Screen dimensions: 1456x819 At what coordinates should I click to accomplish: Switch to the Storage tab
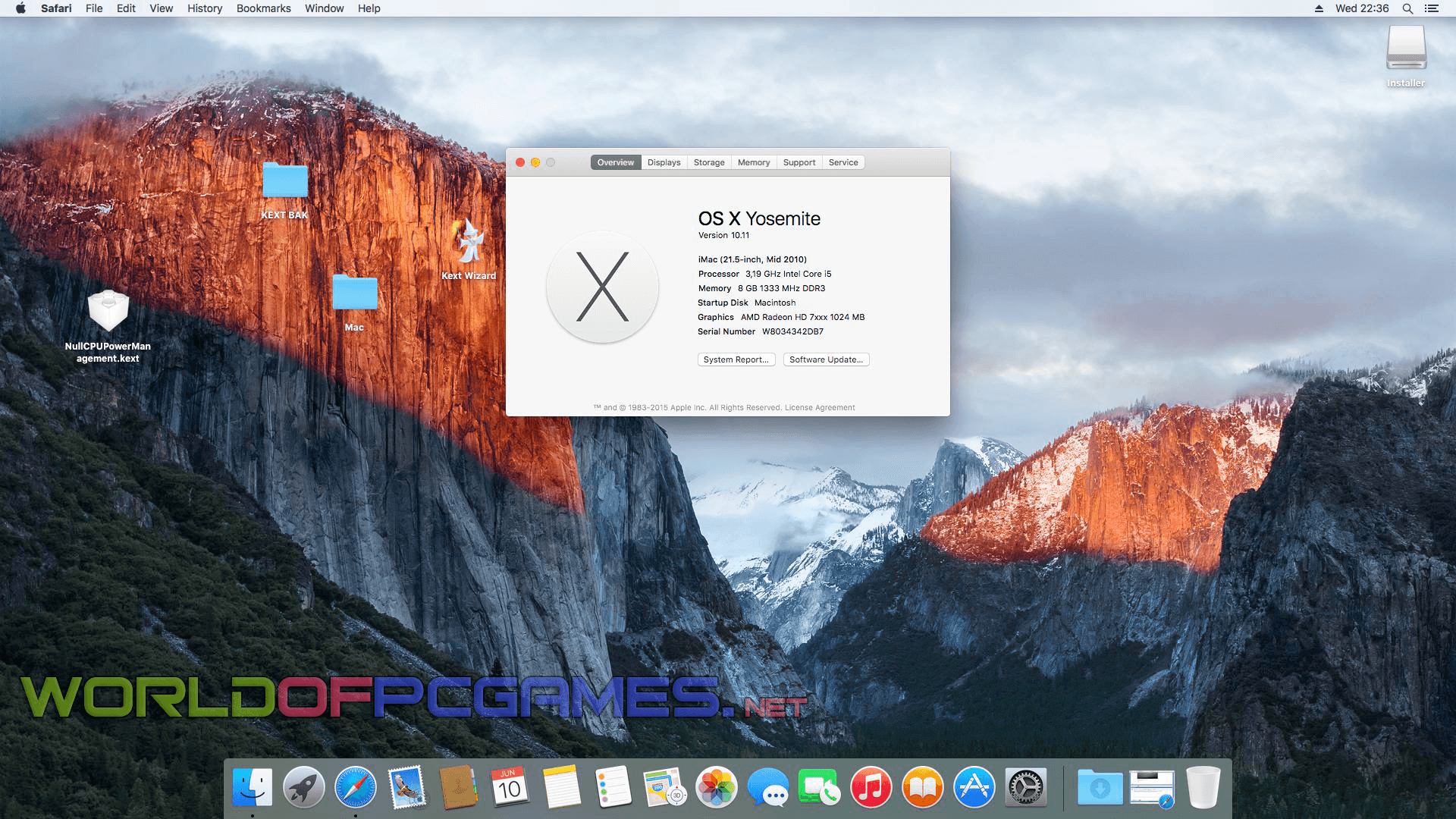(709, 162)
